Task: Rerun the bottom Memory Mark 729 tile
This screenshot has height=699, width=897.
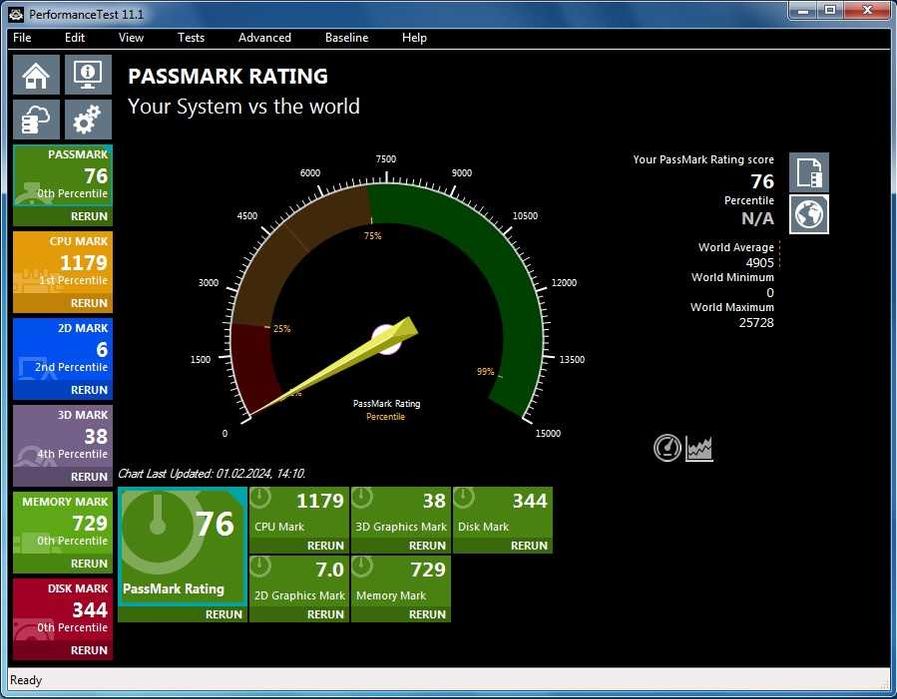Action: pyautogui.click(x=427, y=614)
